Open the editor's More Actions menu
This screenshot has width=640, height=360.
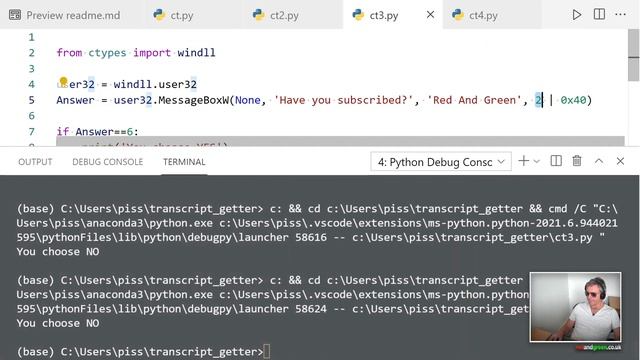point(620,14)
